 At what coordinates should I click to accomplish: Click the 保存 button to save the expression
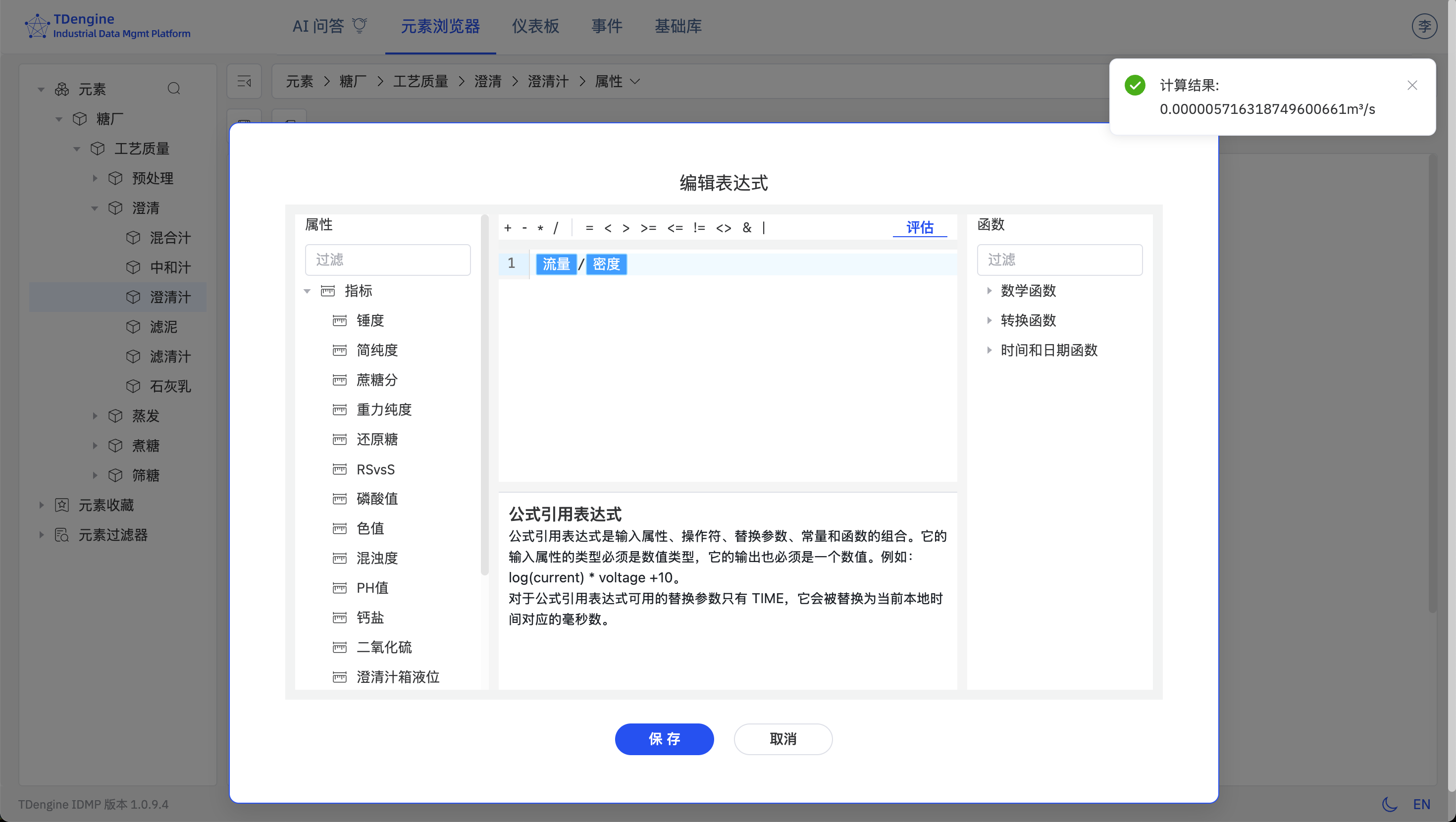(664, 739)
